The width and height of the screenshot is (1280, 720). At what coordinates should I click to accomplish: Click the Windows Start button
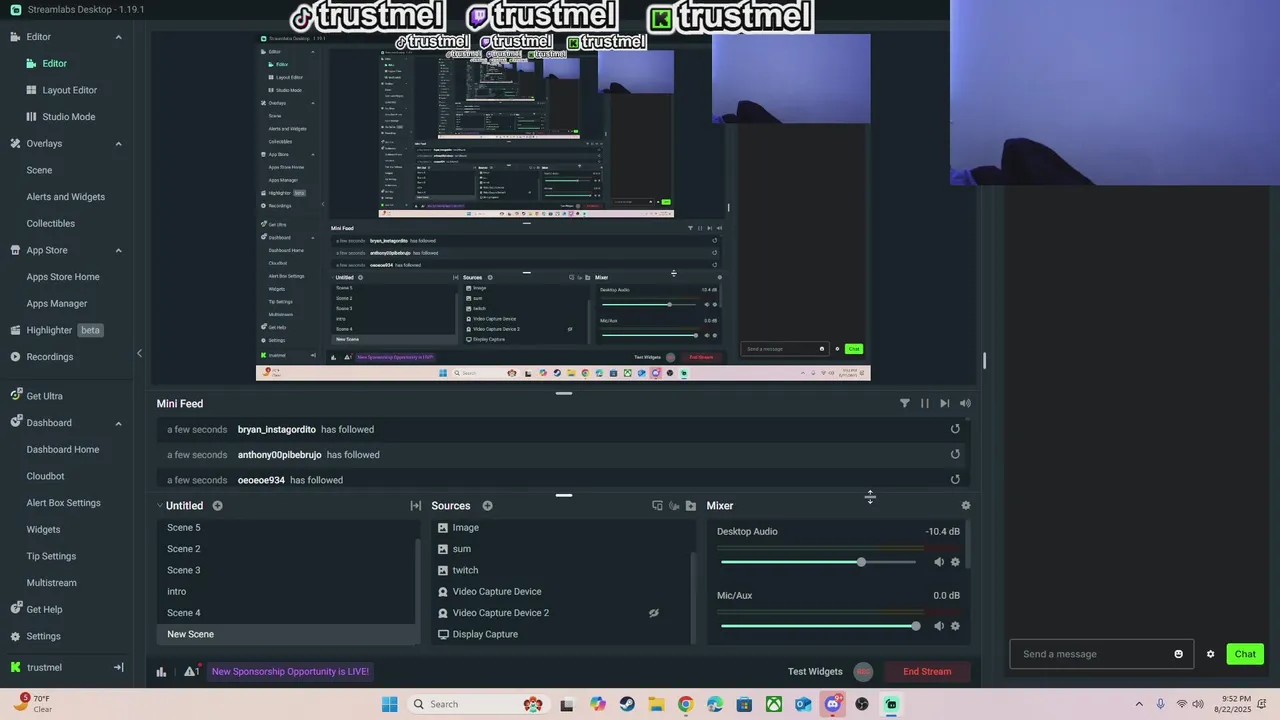(390, 704)
